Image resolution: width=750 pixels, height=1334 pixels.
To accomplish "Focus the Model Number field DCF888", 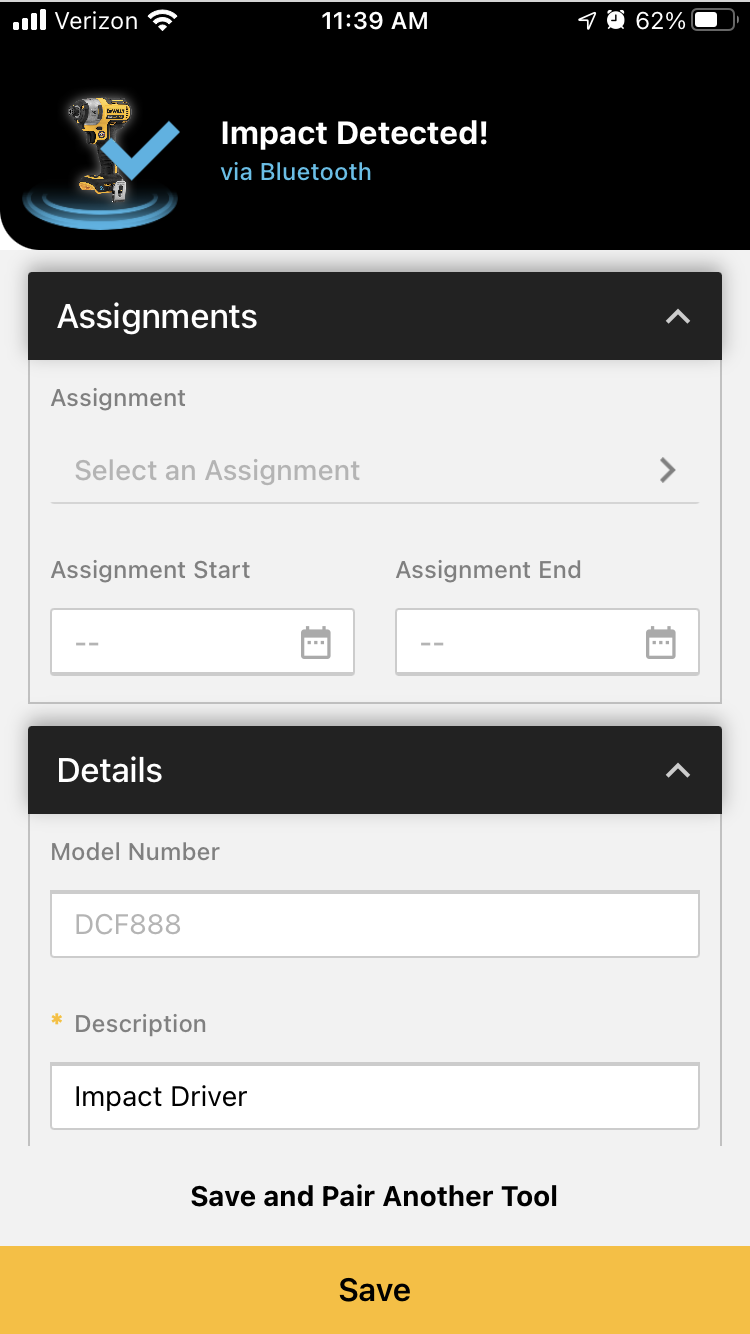I will click(x=375, y=924).
